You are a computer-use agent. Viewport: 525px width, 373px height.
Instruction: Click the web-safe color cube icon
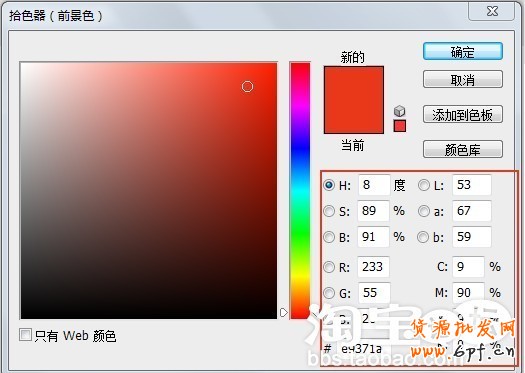tap(399, 111)
